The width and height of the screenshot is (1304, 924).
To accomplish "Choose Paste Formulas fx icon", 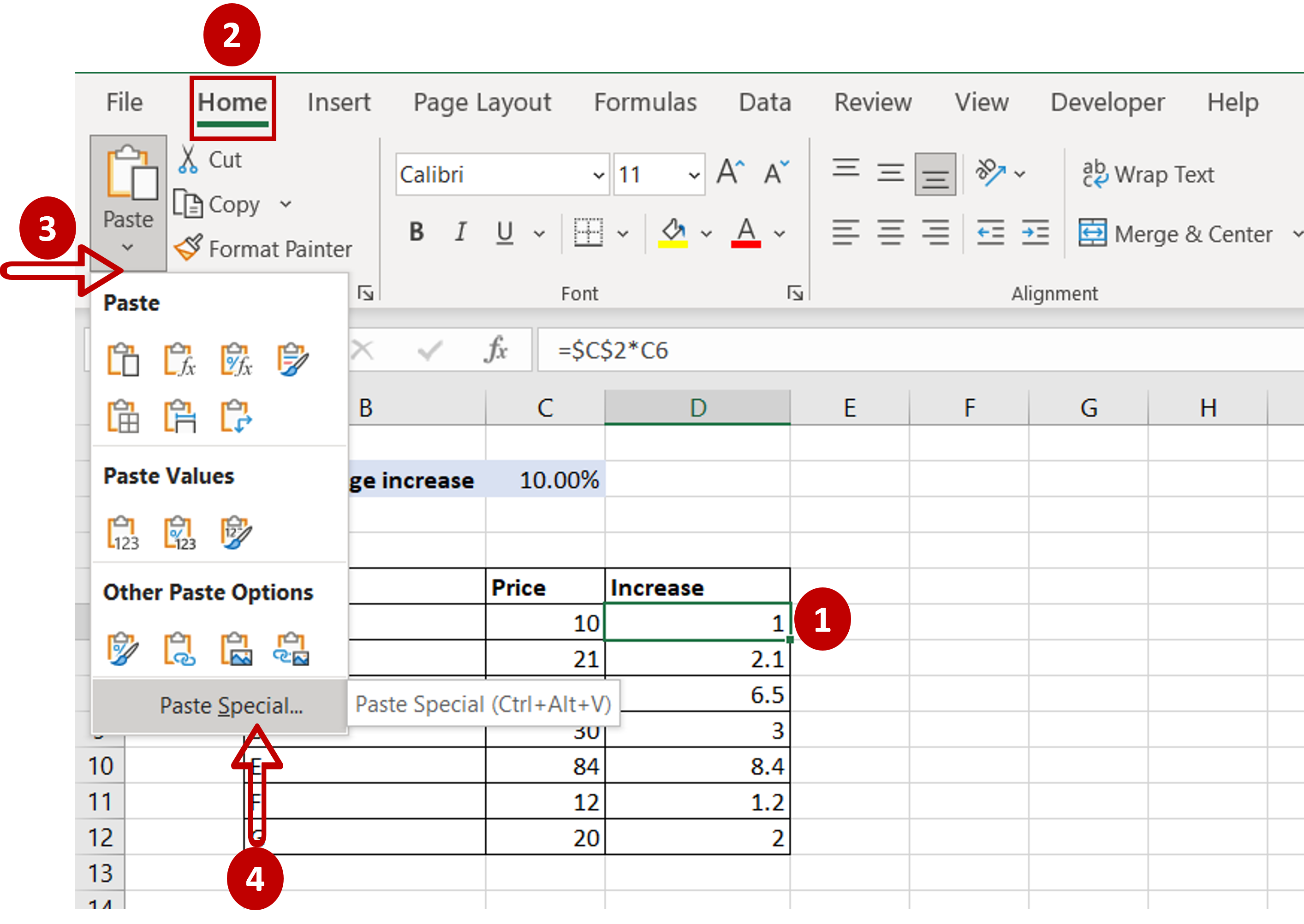I will click(180, 359).
